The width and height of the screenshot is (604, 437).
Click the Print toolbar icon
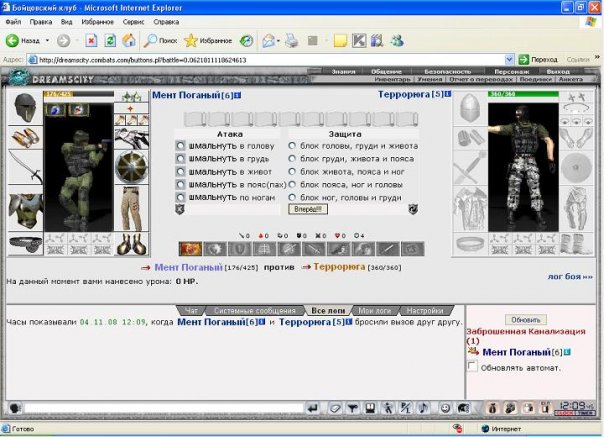tap(292, 40)
